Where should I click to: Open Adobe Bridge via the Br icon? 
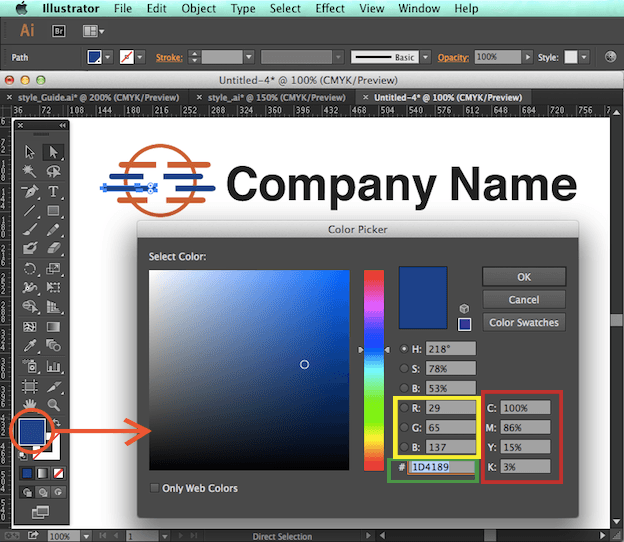click(58, 31)
